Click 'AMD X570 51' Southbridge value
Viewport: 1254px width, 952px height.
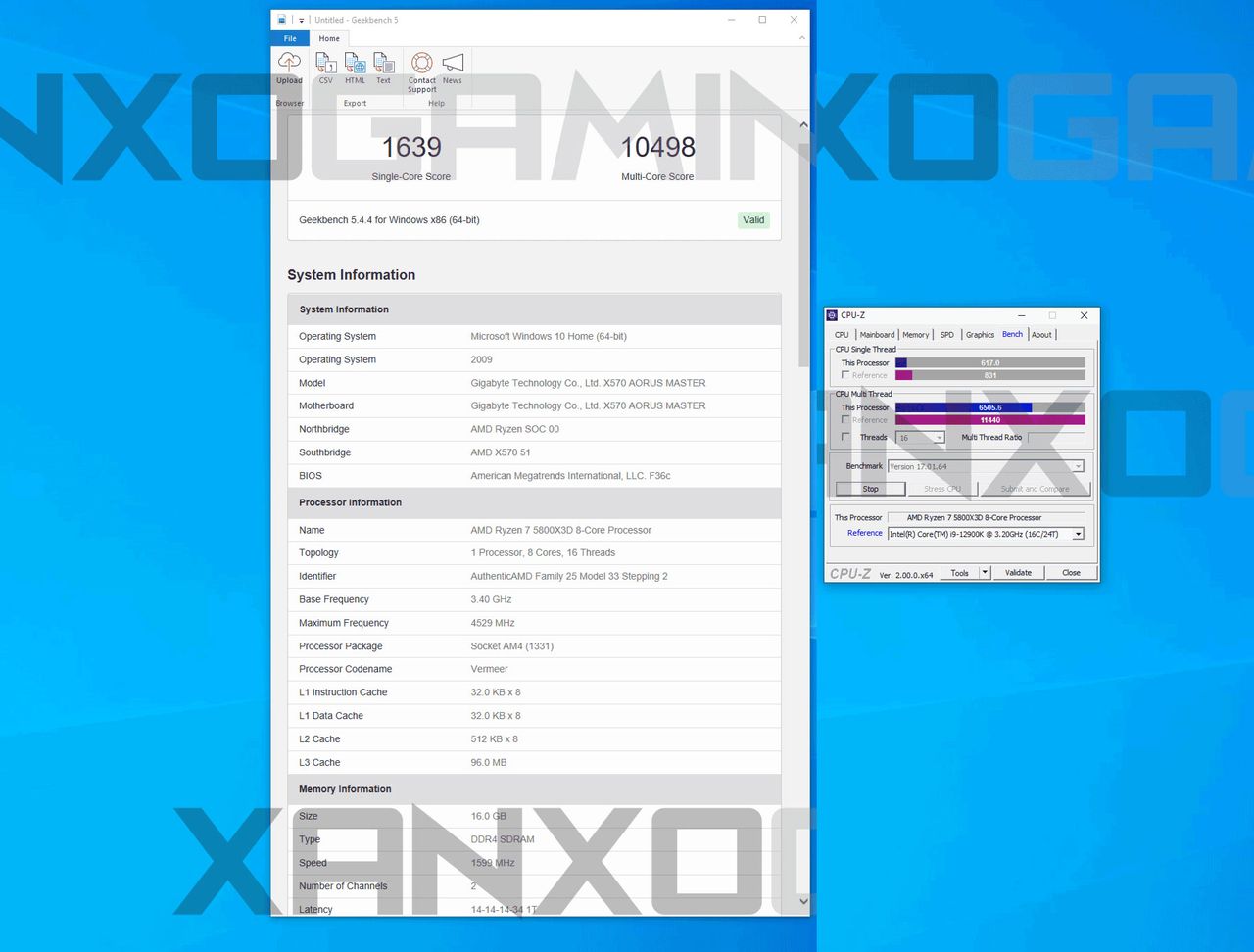(501, 452)
